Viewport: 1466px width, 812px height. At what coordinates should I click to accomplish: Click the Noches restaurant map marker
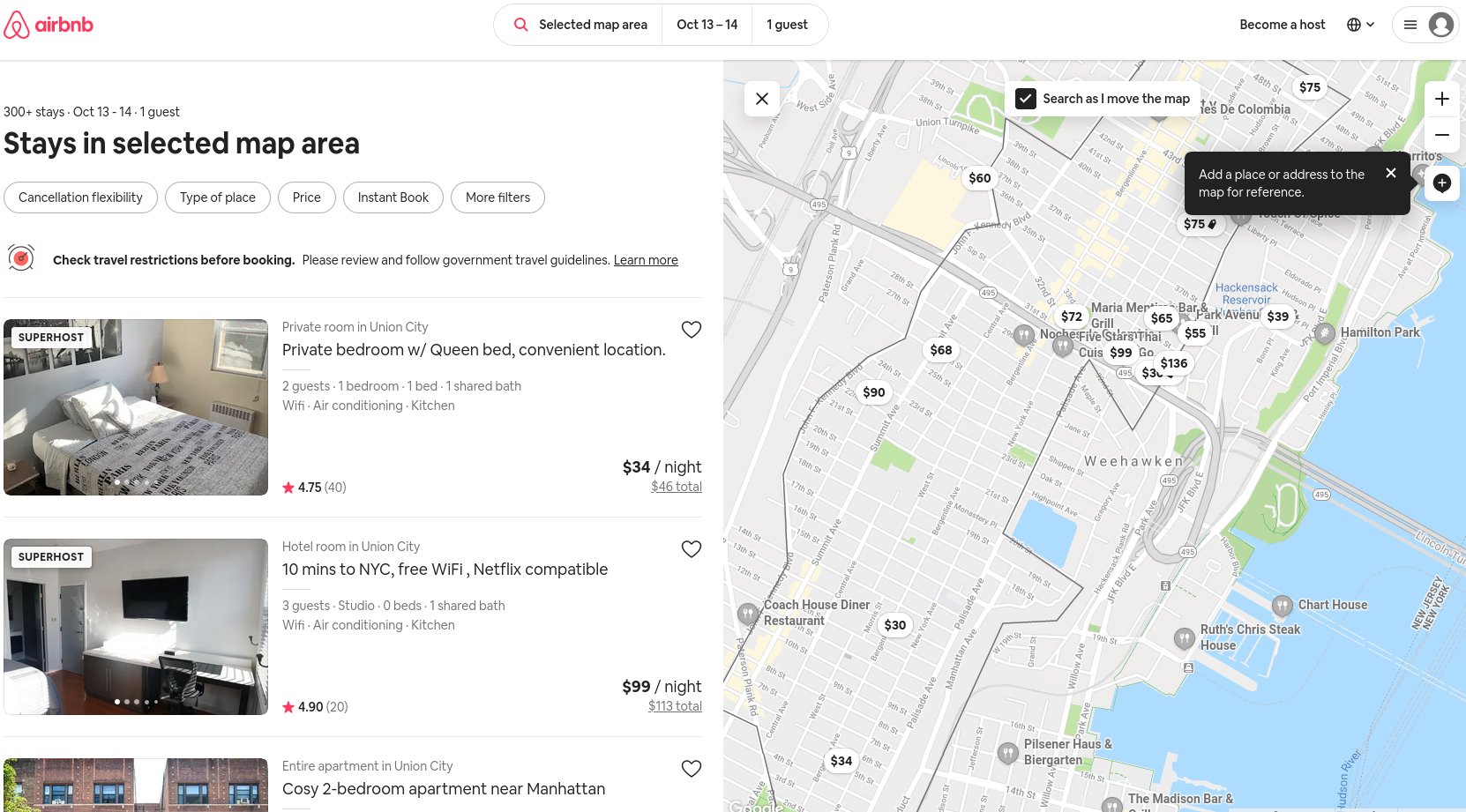tap(1024, 335)
